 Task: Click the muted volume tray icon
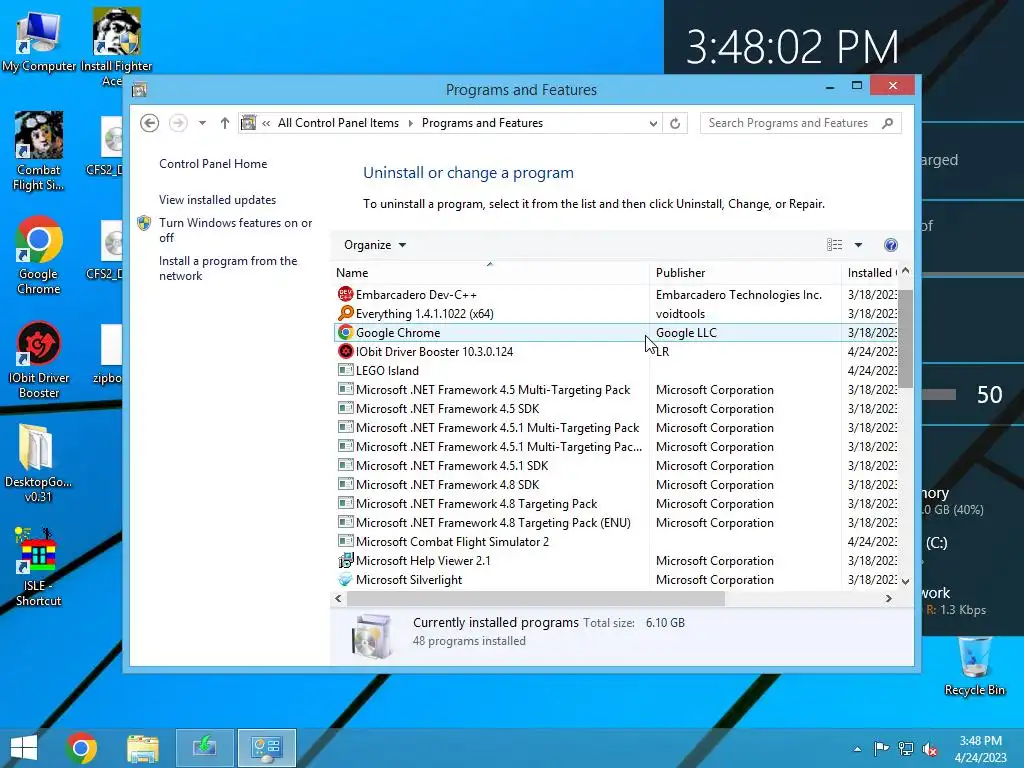click(930, 749)
